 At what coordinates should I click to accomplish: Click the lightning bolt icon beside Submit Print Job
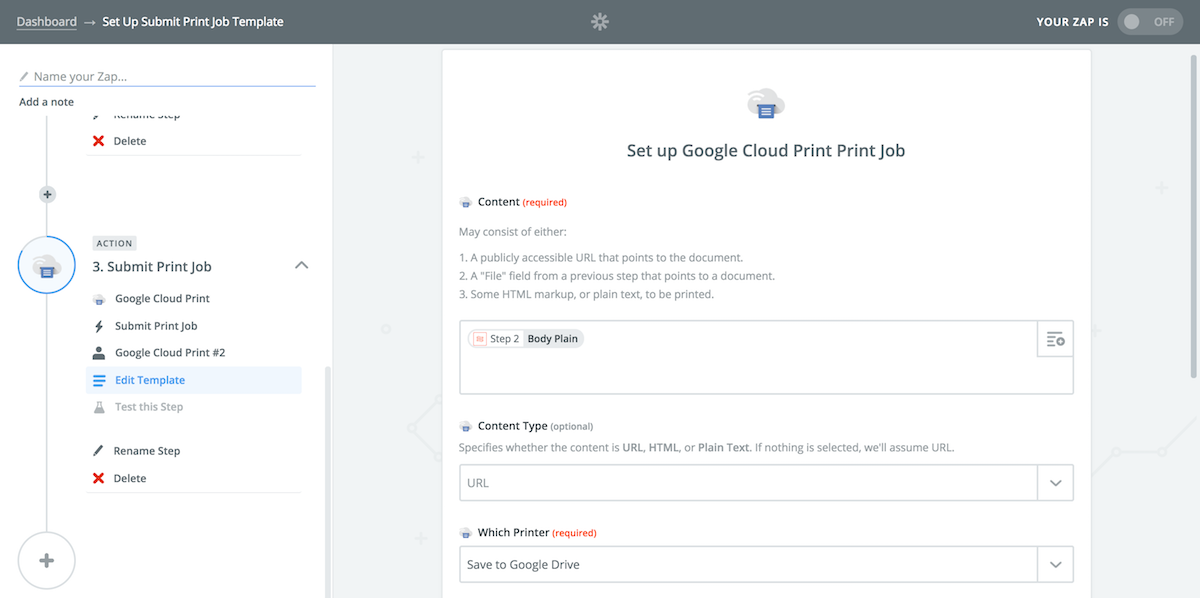[x=98, y=326]
